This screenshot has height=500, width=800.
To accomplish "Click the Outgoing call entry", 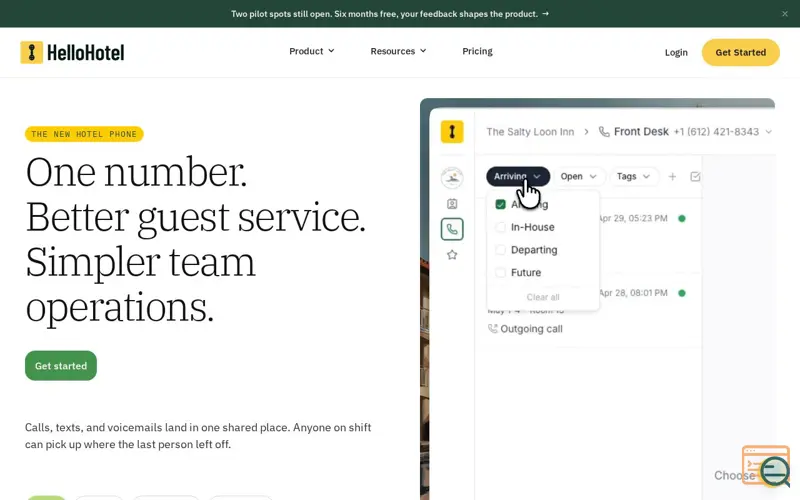I will pos(526,329).
